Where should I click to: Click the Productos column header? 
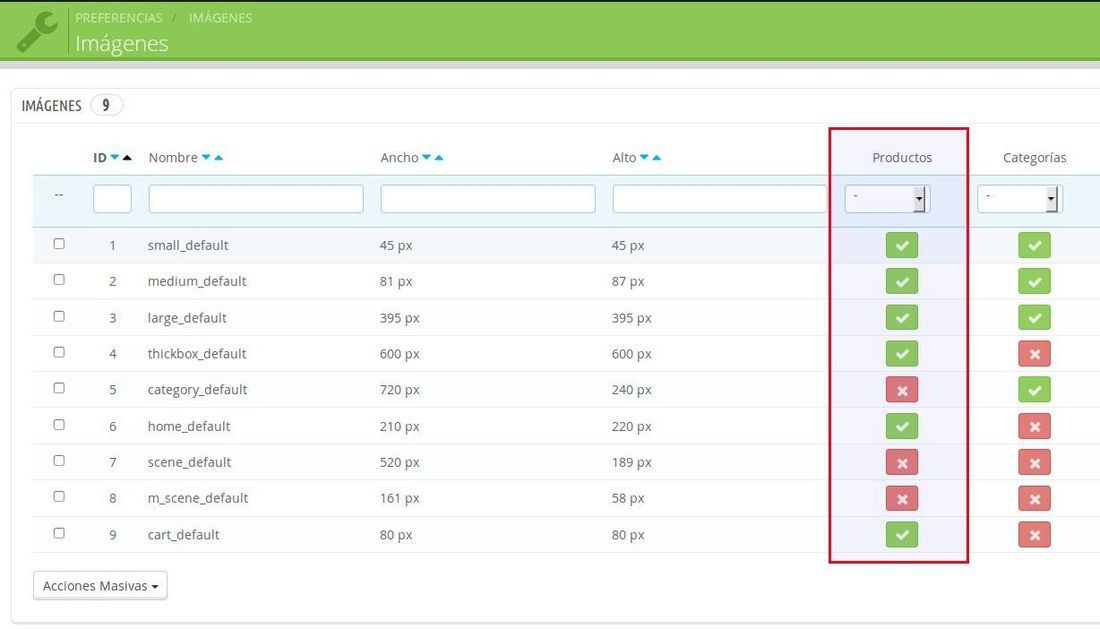902,158
